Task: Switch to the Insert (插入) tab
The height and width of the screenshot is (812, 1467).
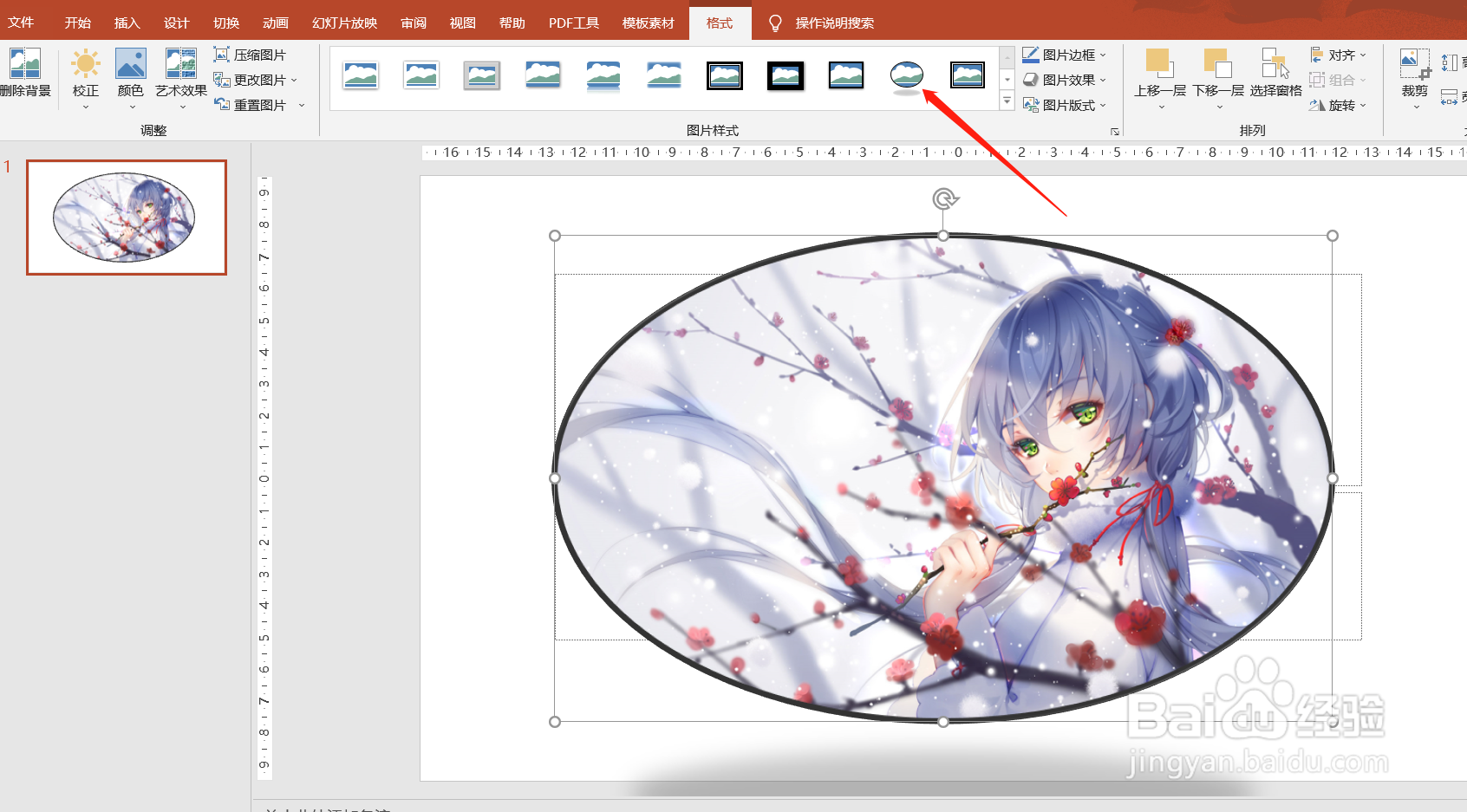Action: click(127, 23)
